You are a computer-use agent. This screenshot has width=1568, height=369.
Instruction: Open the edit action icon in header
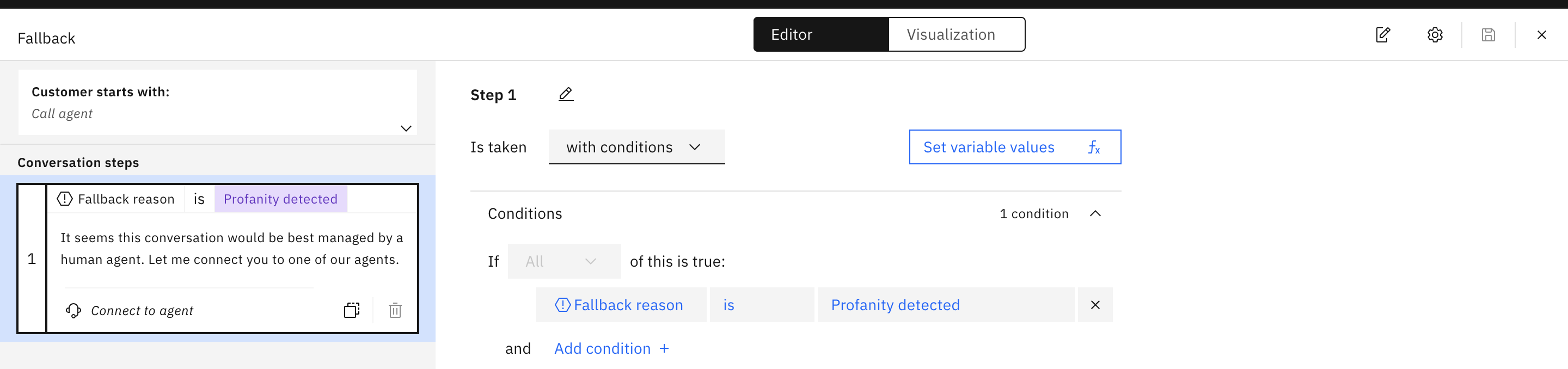[x=1382, y=35]
